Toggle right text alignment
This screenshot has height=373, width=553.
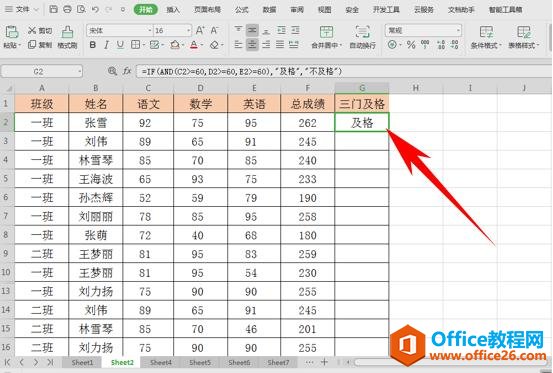266,44
